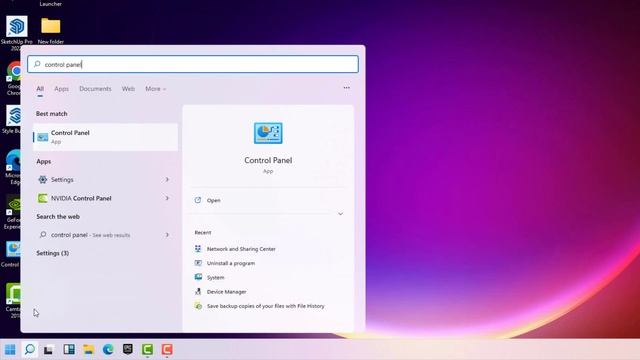Click the Search the web heading
Viewport: 640px width, 360px height.
point(58,217)
